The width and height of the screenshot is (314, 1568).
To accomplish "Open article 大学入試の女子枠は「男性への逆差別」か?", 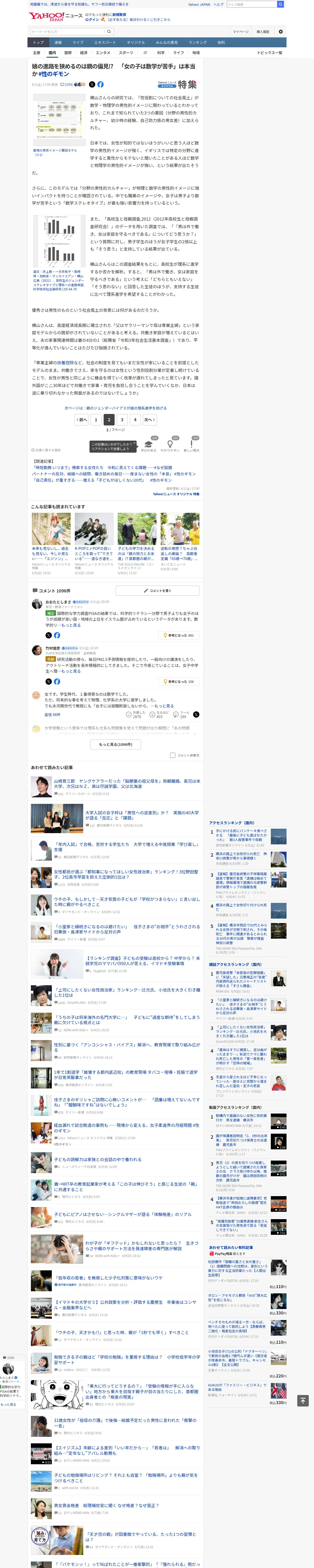I will (142, 815).
